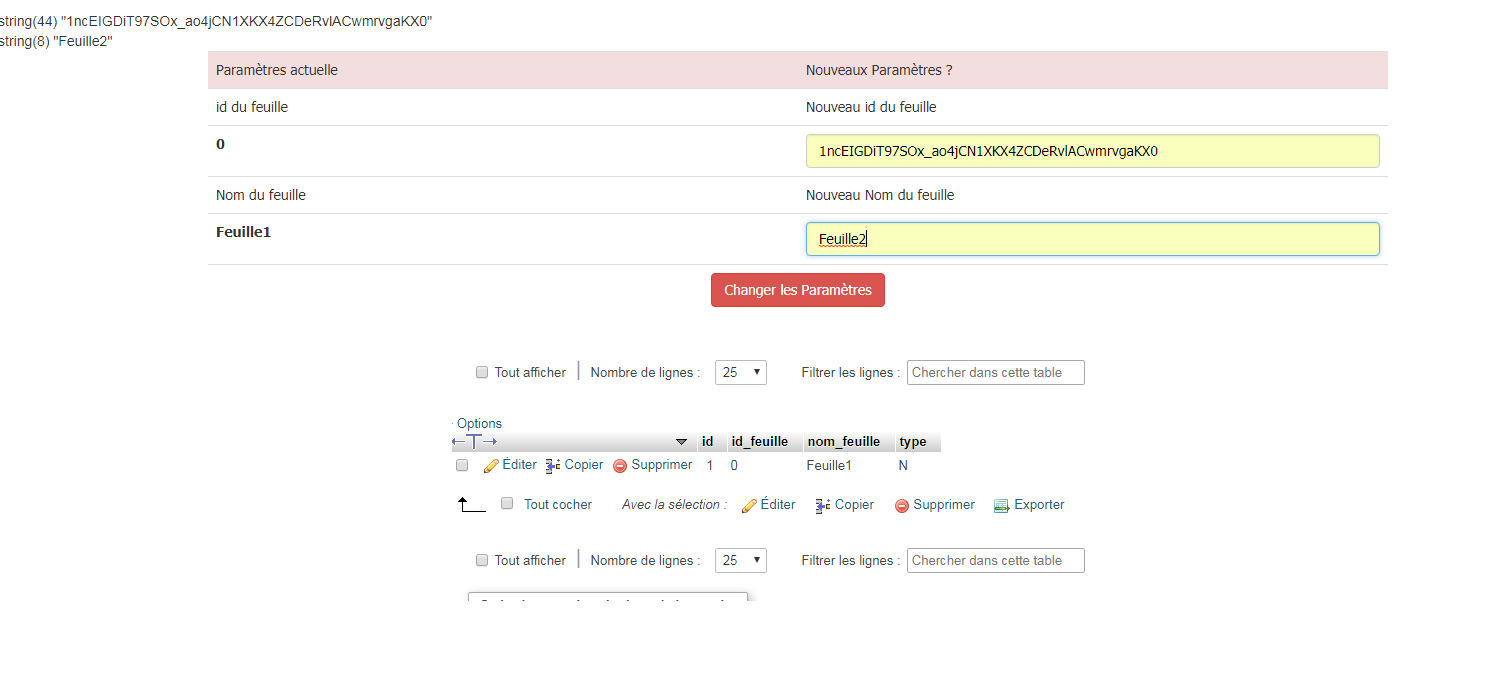
Task: Click the Copier icon in Feuille1 row
Action: pyautogui.click(x=552, y=466)
